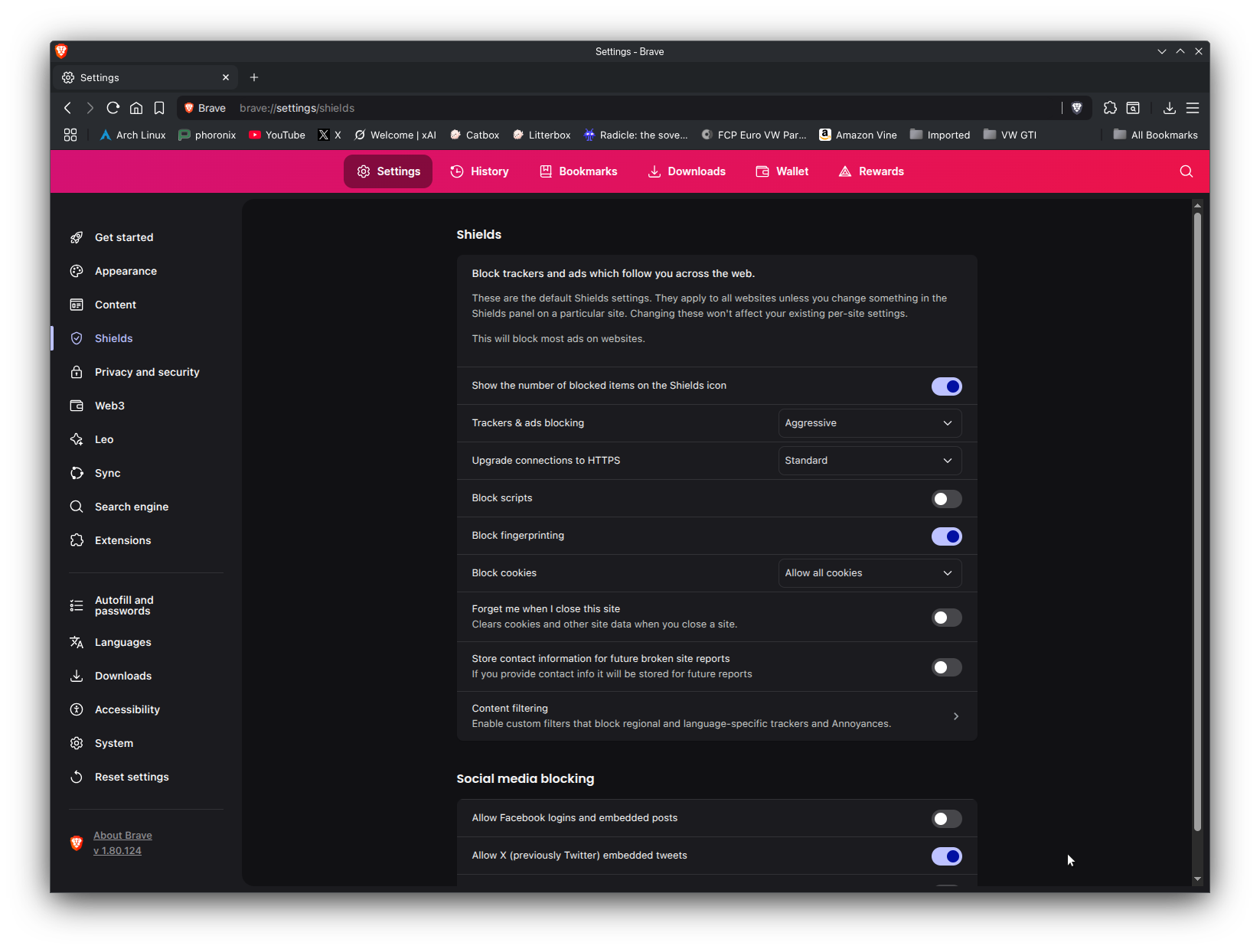Open Upgrade connections to HTTPS dropdown
This screenshot has height=952, width=1260.
tap(870, 461)
